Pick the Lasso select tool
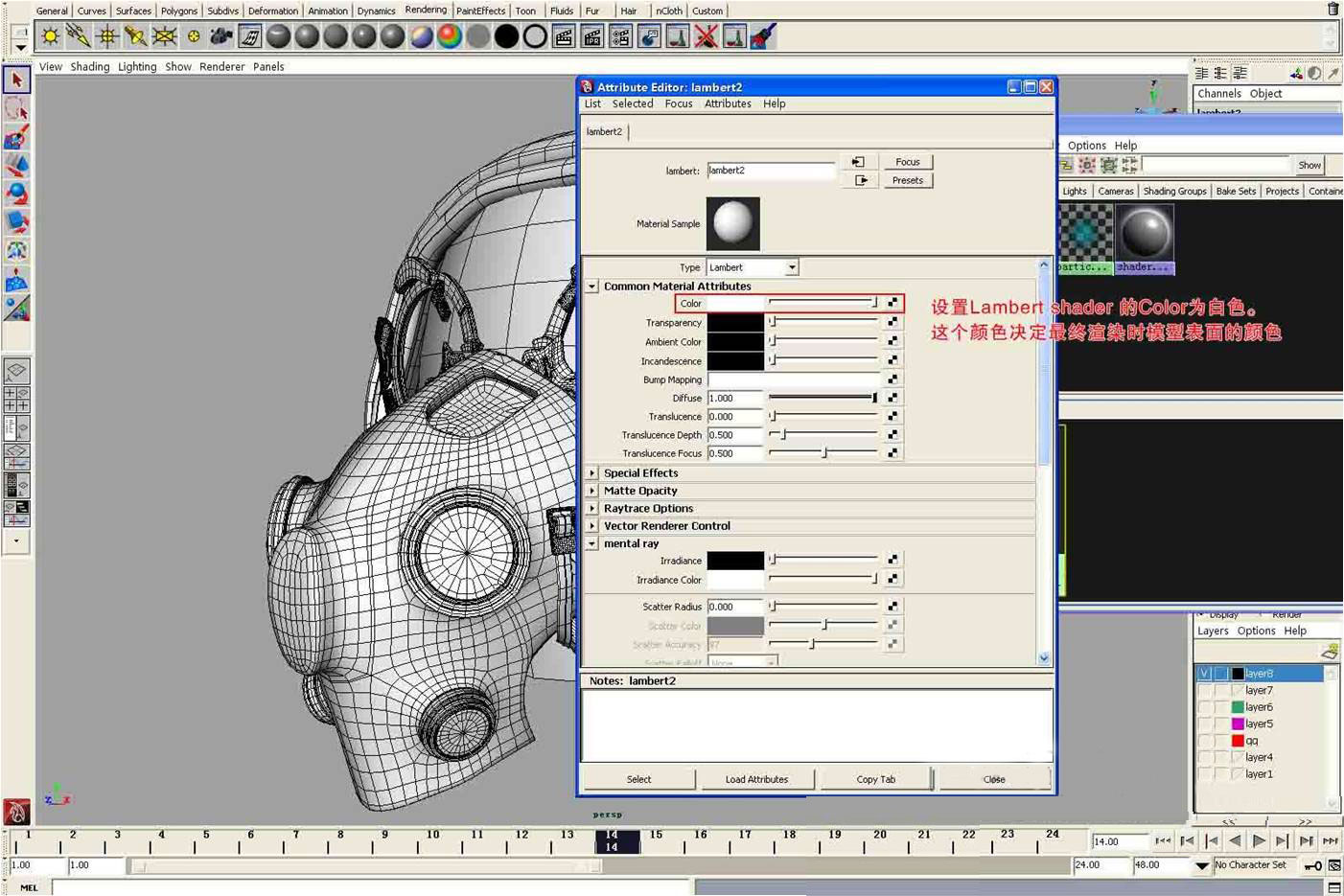Screen dimensions: 1344x896 point(16,108)
